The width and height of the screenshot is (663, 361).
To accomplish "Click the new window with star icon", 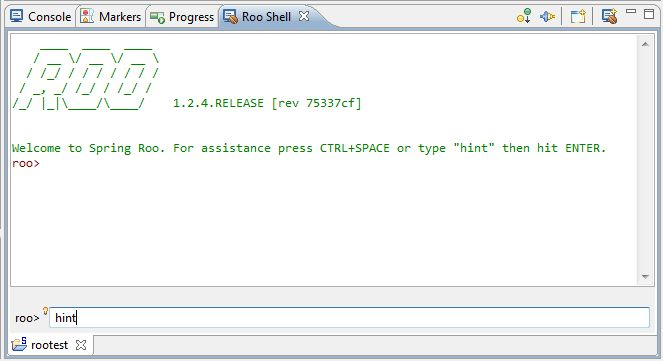I will 578,16.
